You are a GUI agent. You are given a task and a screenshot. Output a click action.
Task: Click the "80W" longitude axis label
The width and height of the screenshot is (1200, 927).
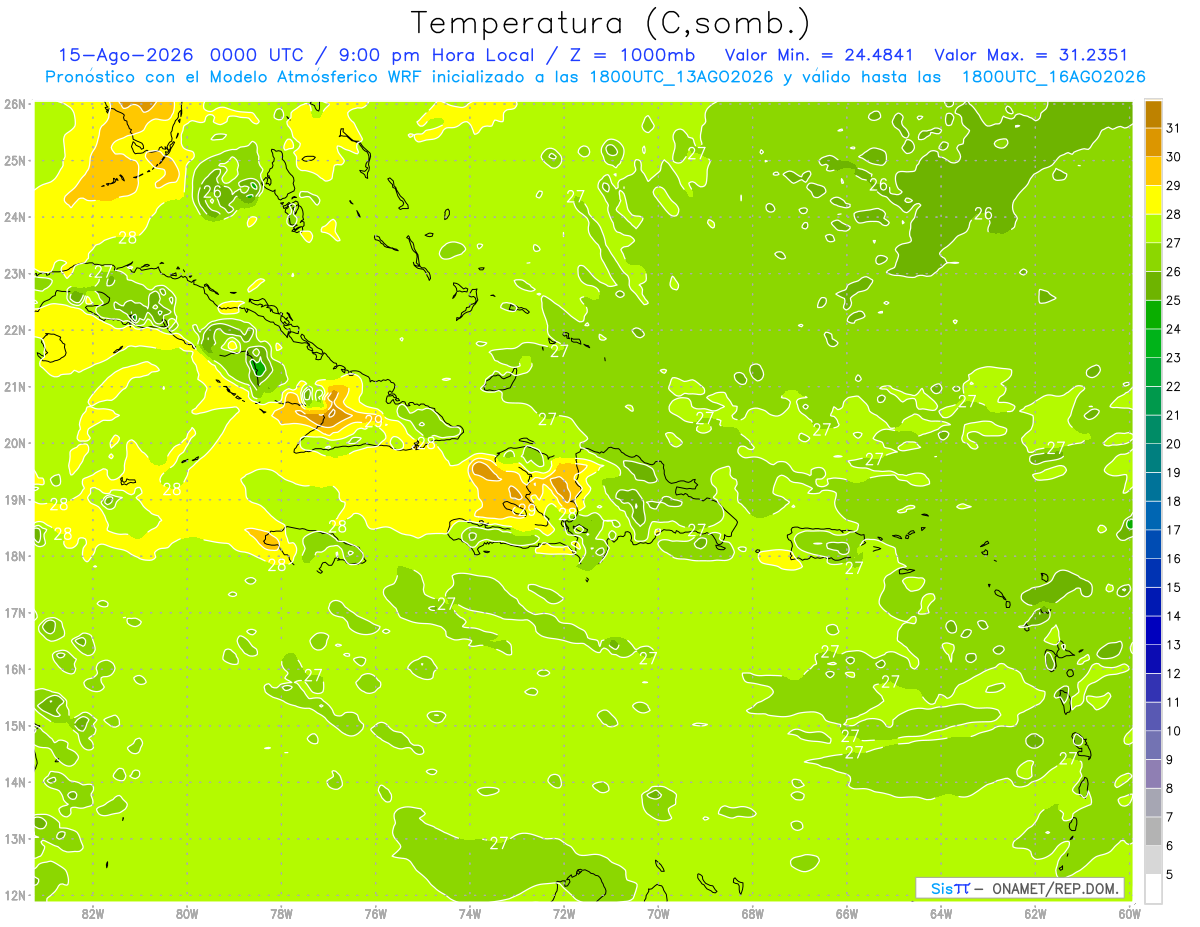(x=186, y=913)
